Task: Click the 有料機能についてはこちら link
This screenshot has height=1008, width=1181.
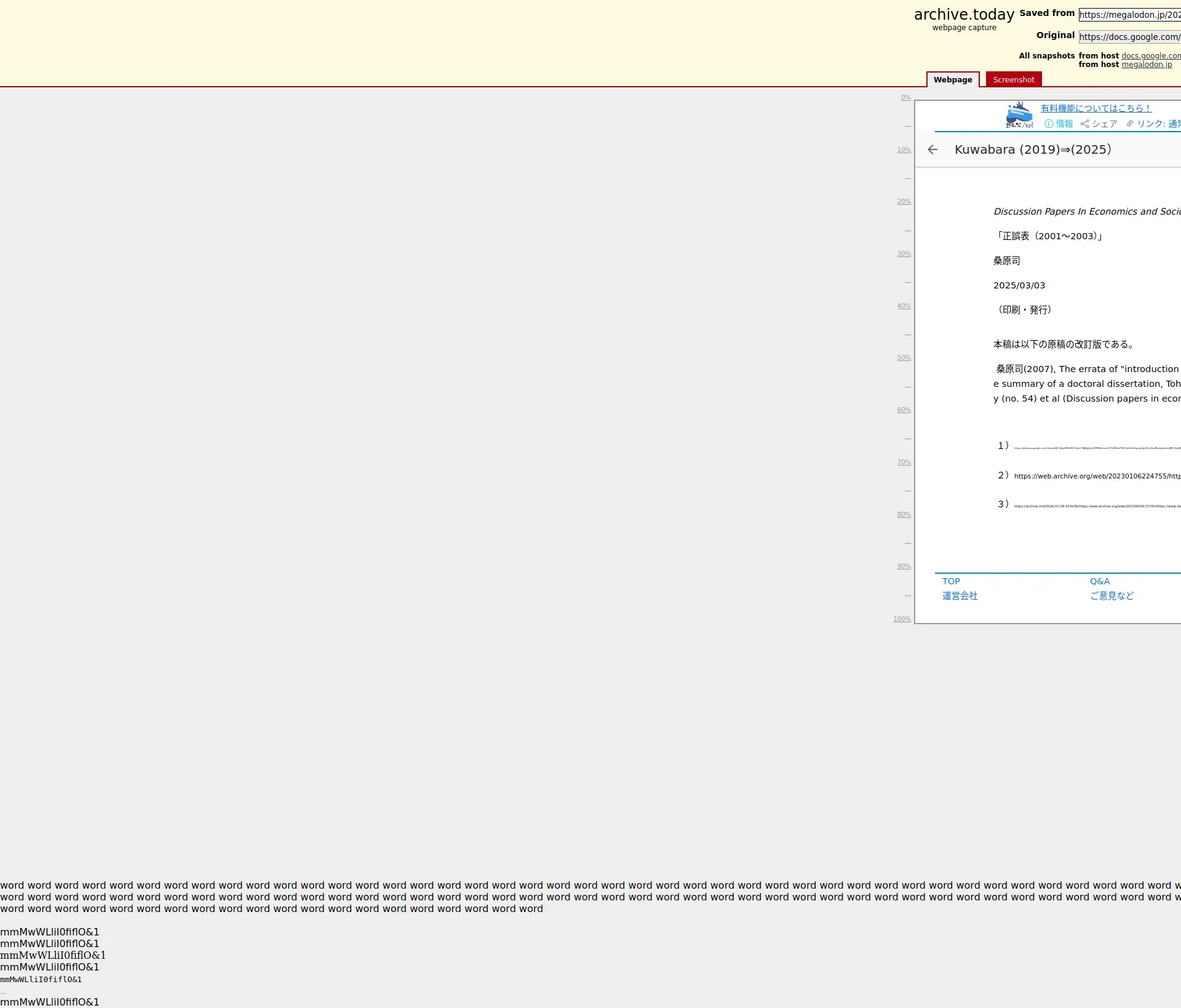Action: point(1096,108)
